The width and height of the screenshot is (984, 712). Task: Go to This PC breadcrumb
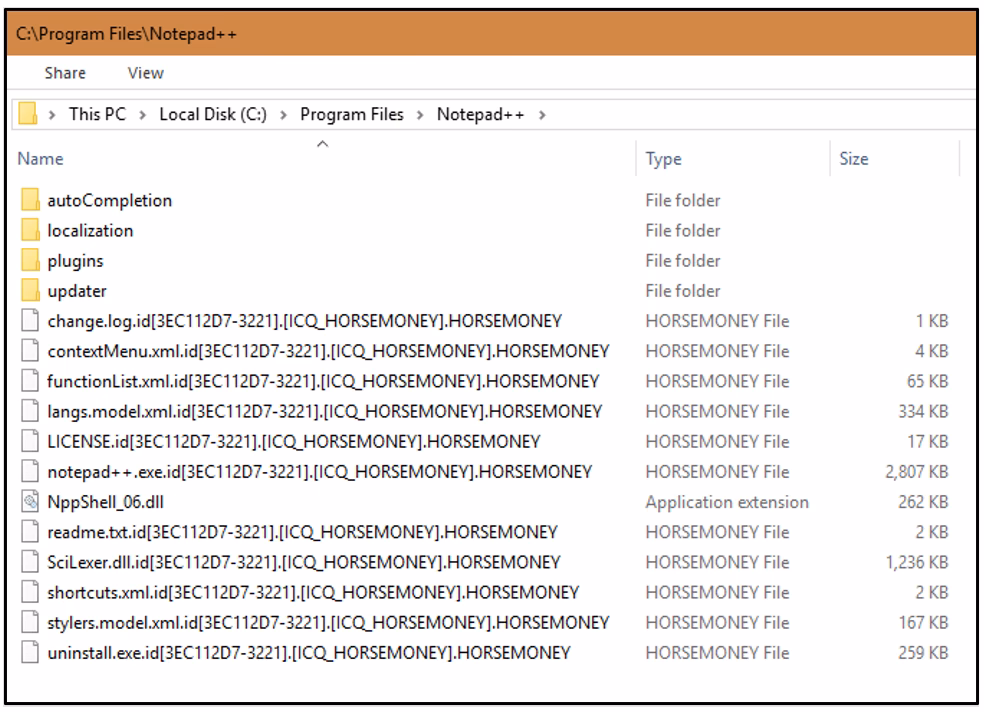coord(97,114)
